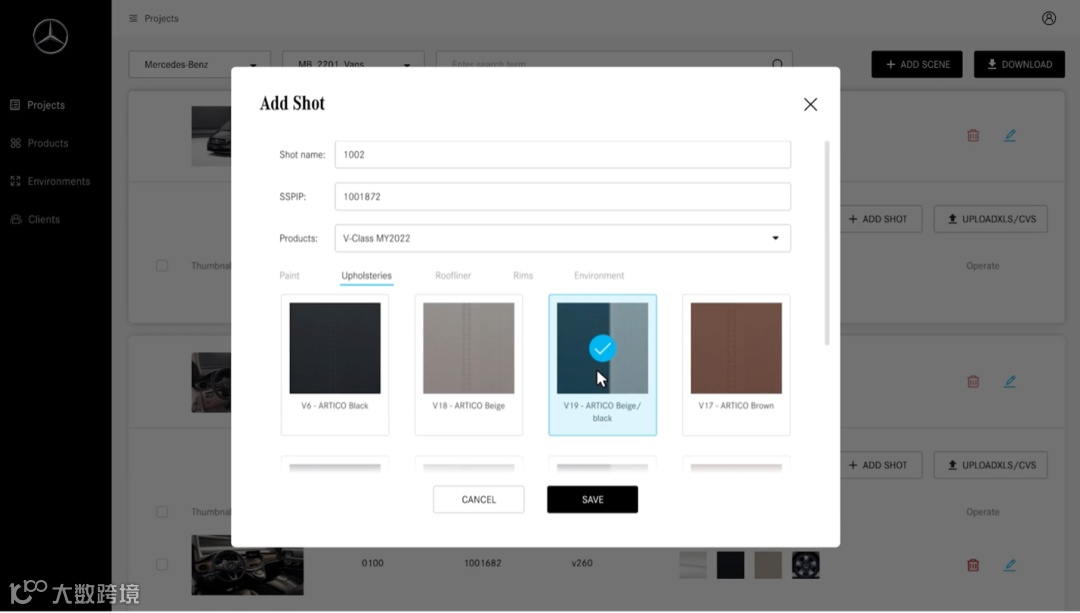Viewport: 1080px width, 613px height.
Task: Click the search magnifier icon
Action: pyautogui.click(x=777, y=64)
